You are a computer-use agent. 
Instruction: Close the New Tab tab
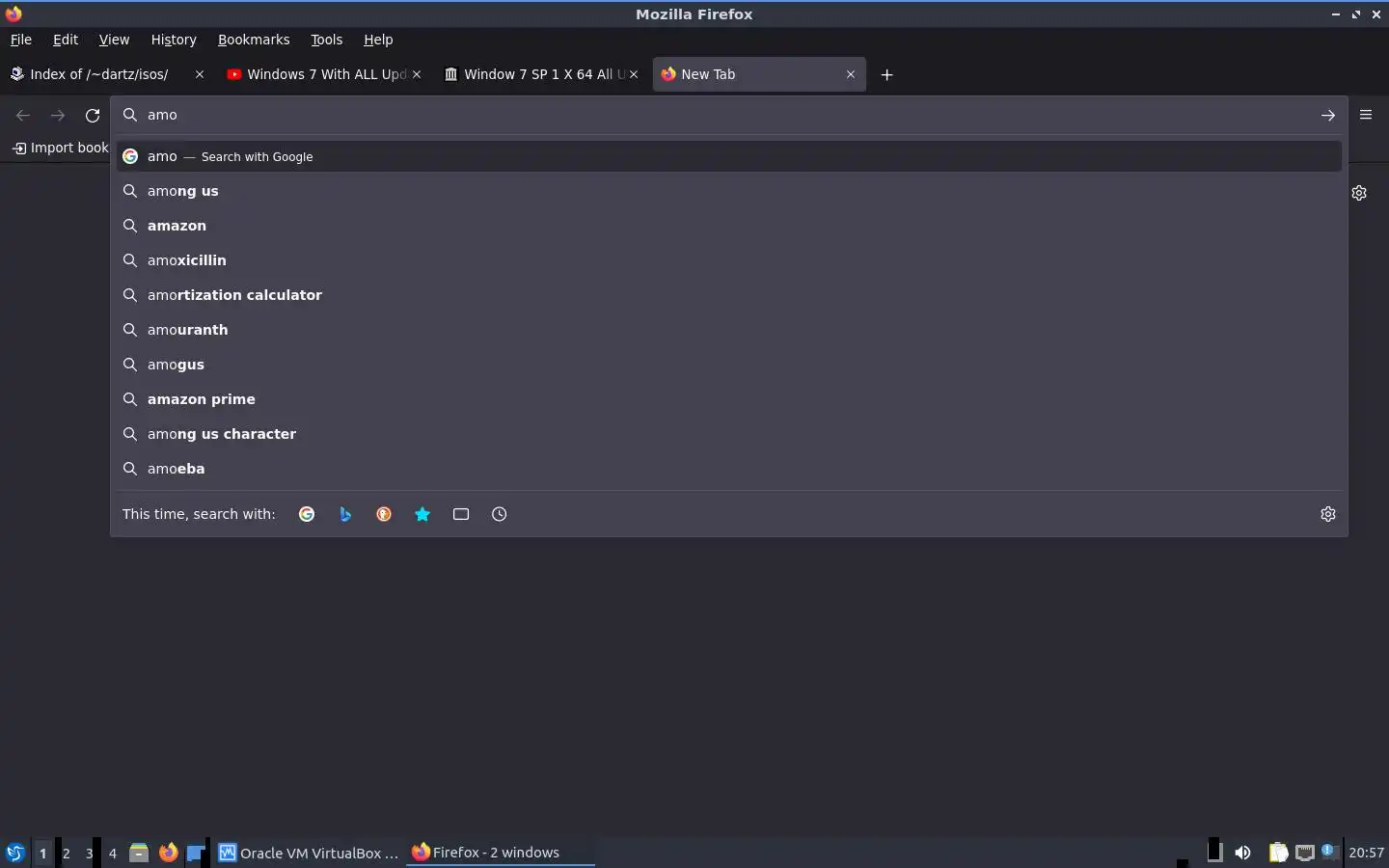(x=851, y=74)
